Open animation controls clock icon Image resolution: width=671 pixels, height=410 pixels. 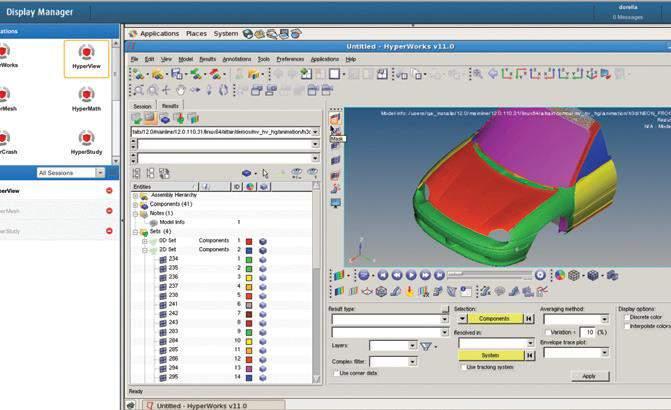(x=540, y=275)
